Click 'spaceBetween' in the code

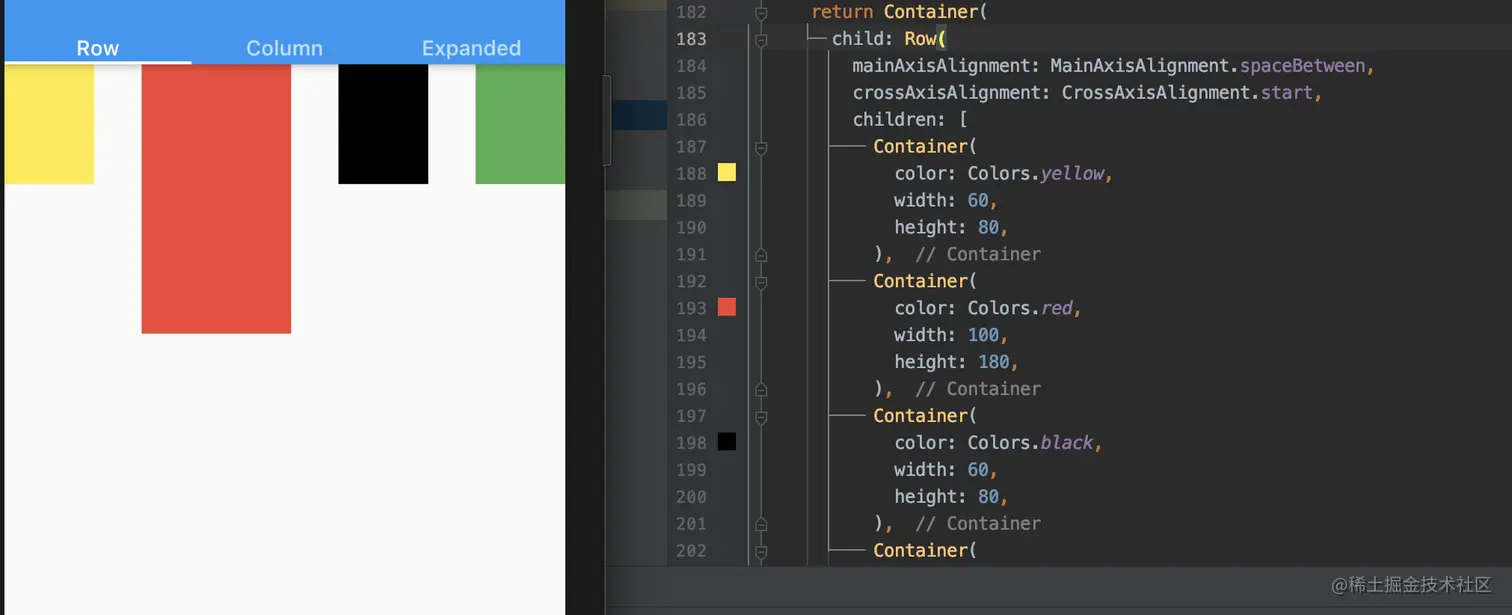click(1303, 66)
